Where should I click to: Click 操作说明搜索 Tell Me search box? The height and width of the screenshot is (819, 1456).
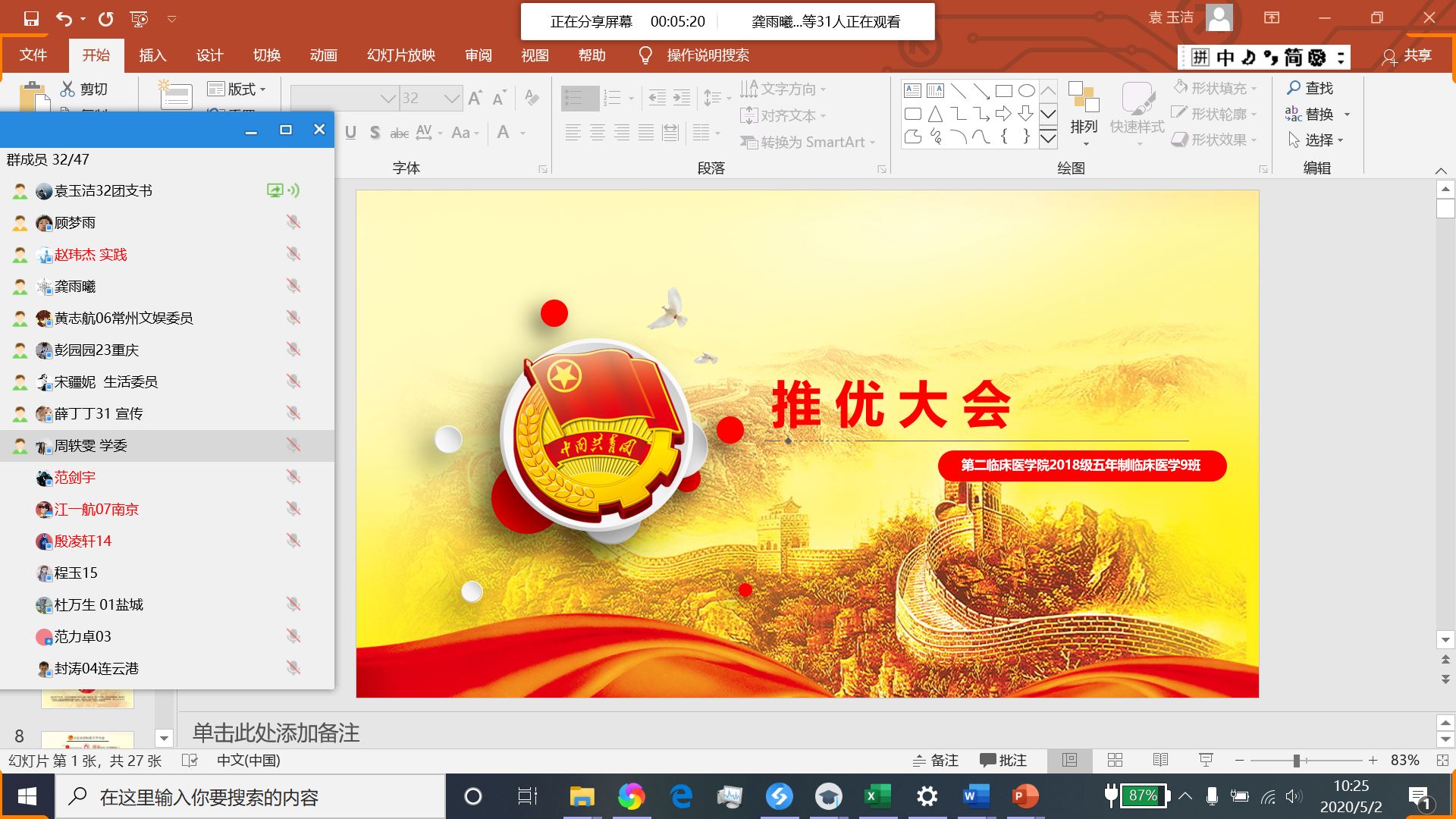(708, 55)
